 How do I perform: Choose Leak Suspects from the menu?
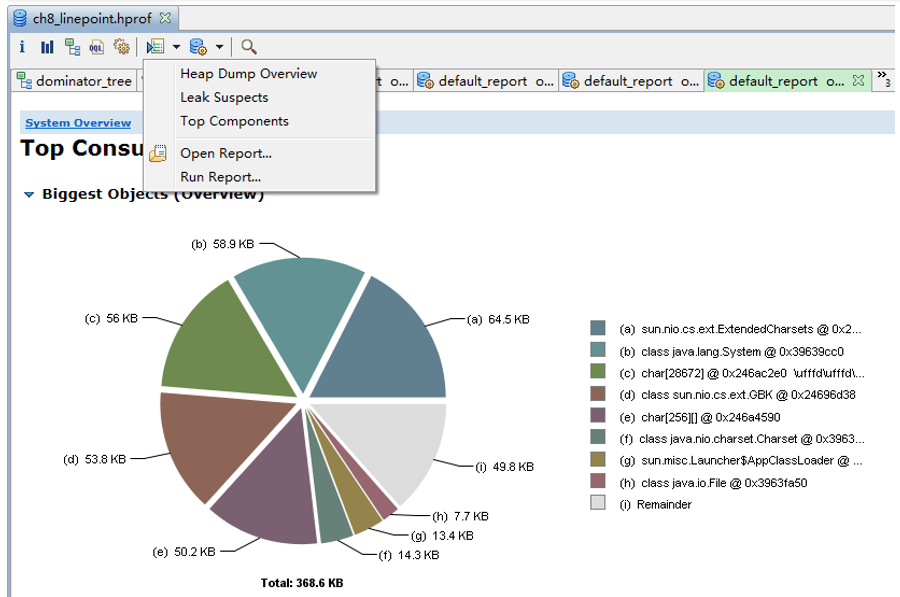pyautogui.click(x=224, y=97)
